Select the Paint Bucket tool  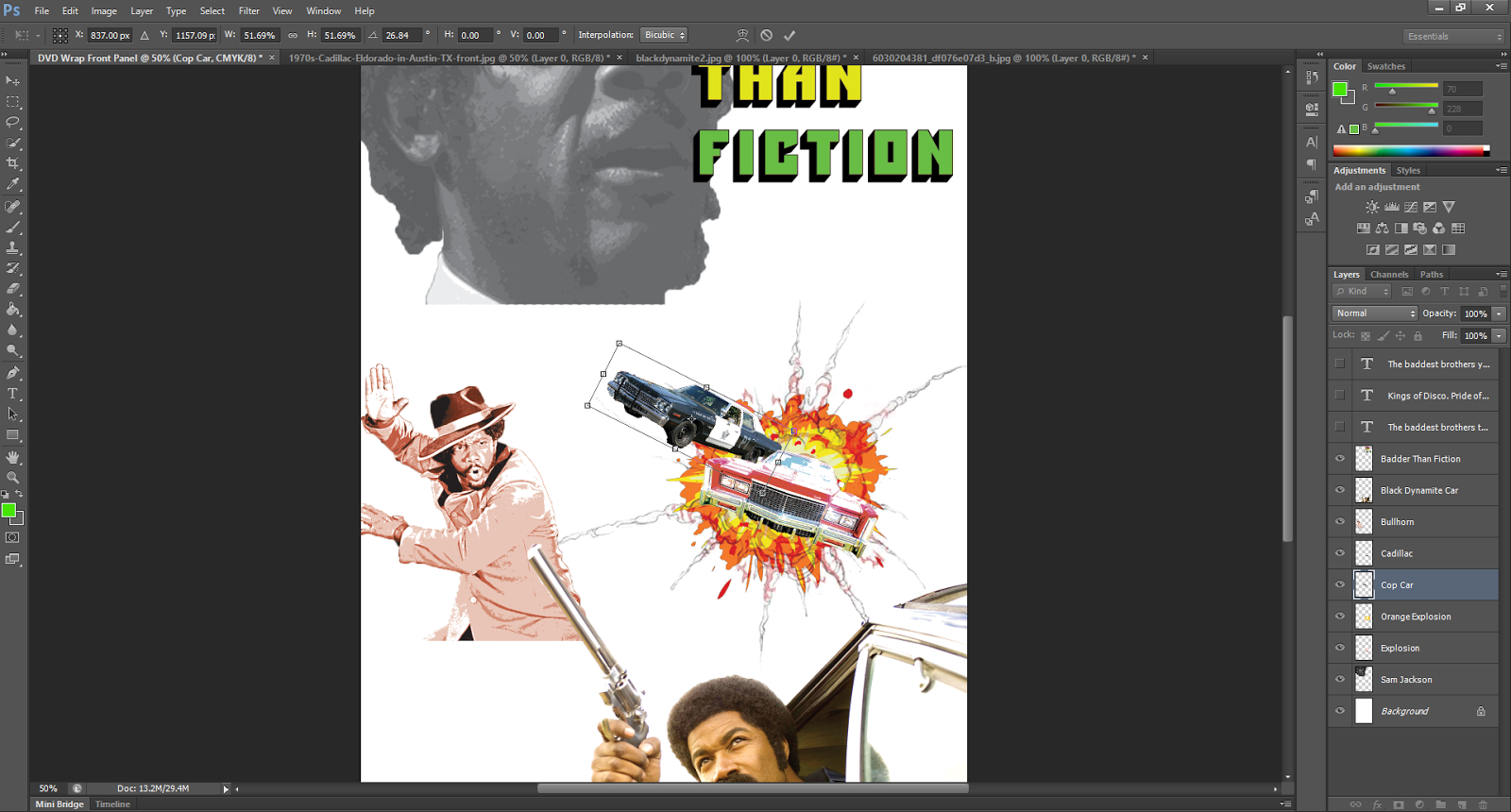pyautogui.click(x=13, y=310)
